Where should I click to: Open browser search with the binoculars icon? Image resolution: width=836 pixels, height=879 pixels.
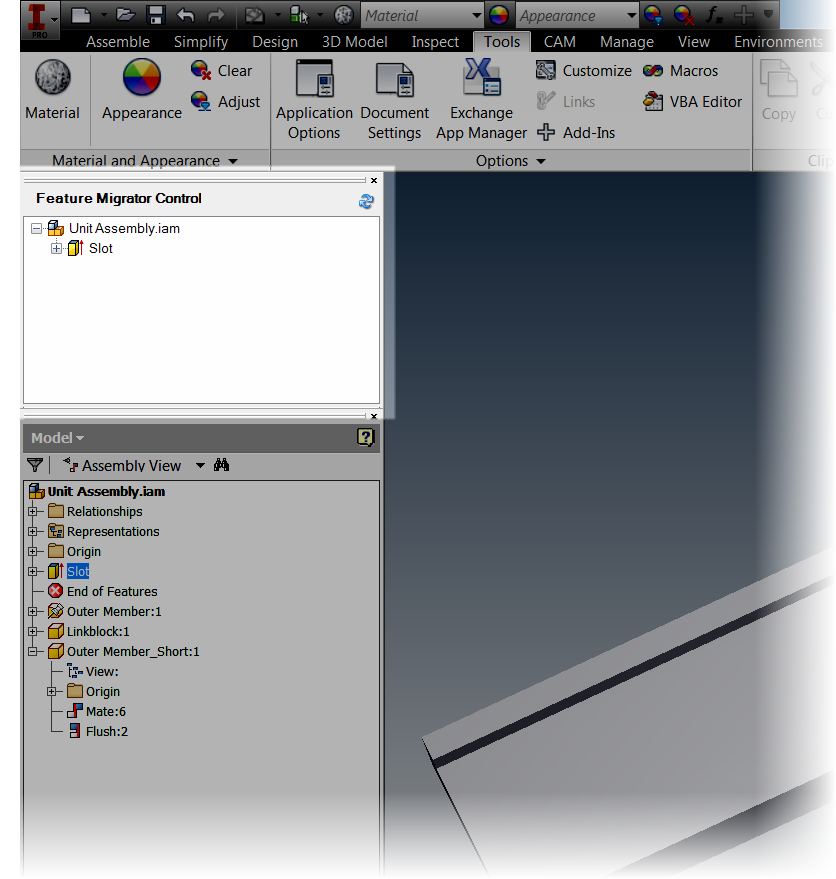point(221,465)
